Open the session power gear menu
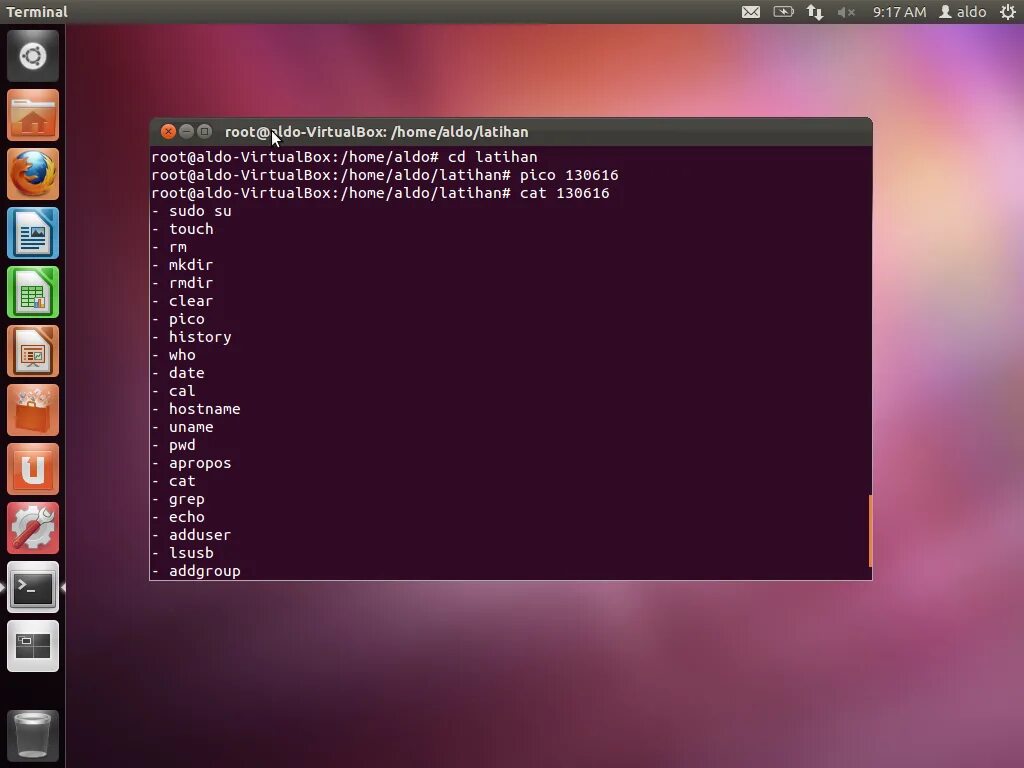 click(x=1008, y=12)
